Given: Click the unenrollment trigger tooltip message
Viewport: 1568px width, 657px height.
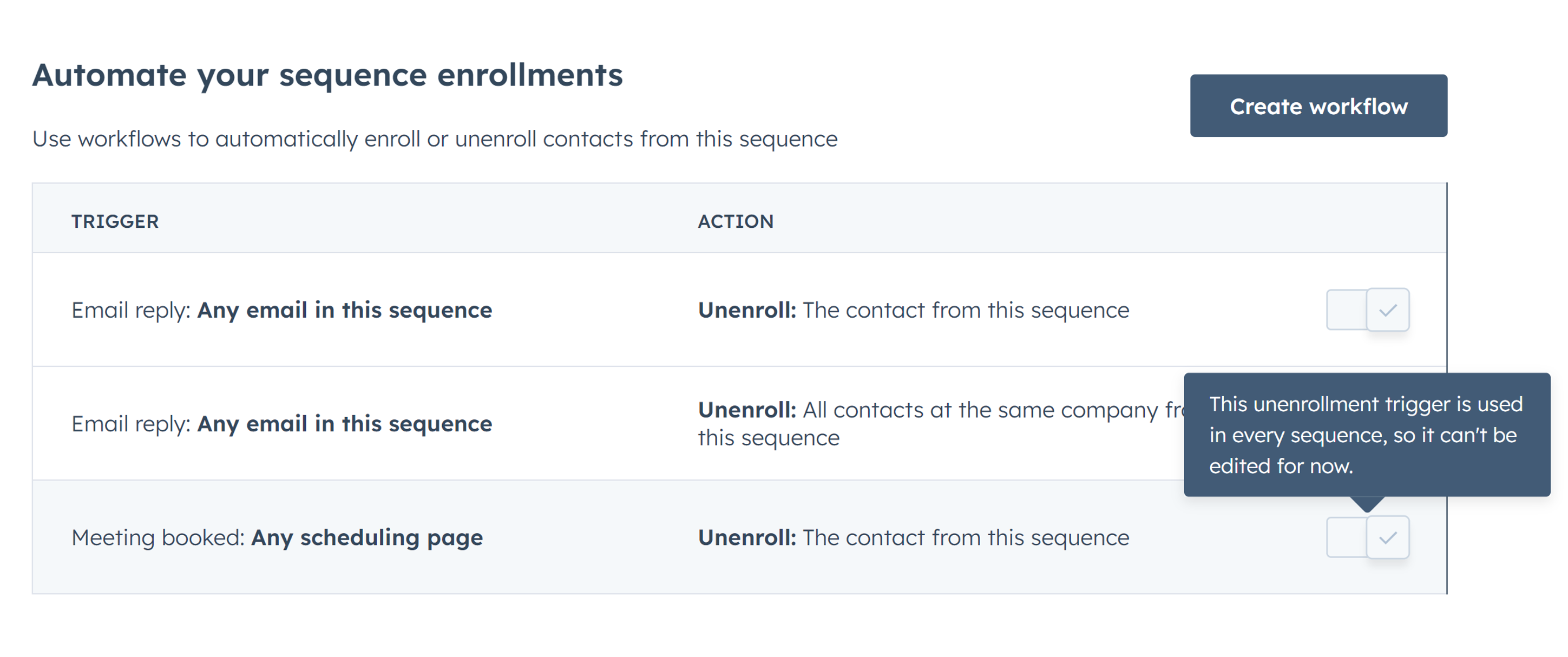Looking at the screenshot, I should pos(1366,435).
